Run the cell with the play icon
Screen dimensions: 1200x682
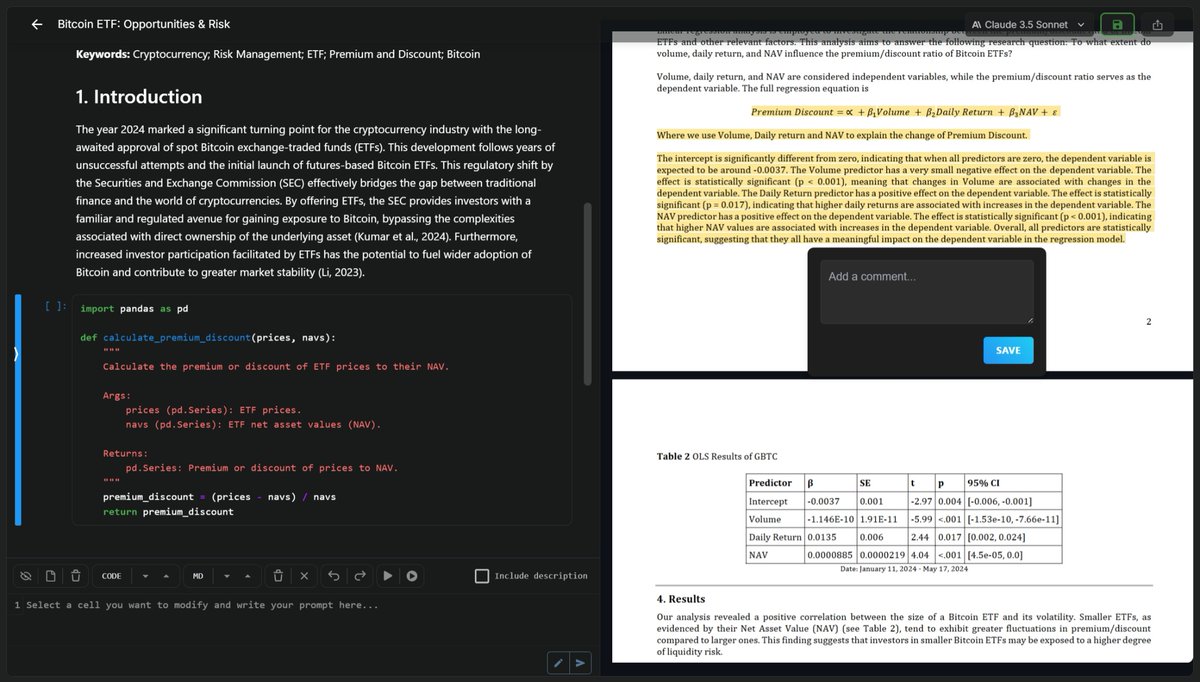(388, 576)
